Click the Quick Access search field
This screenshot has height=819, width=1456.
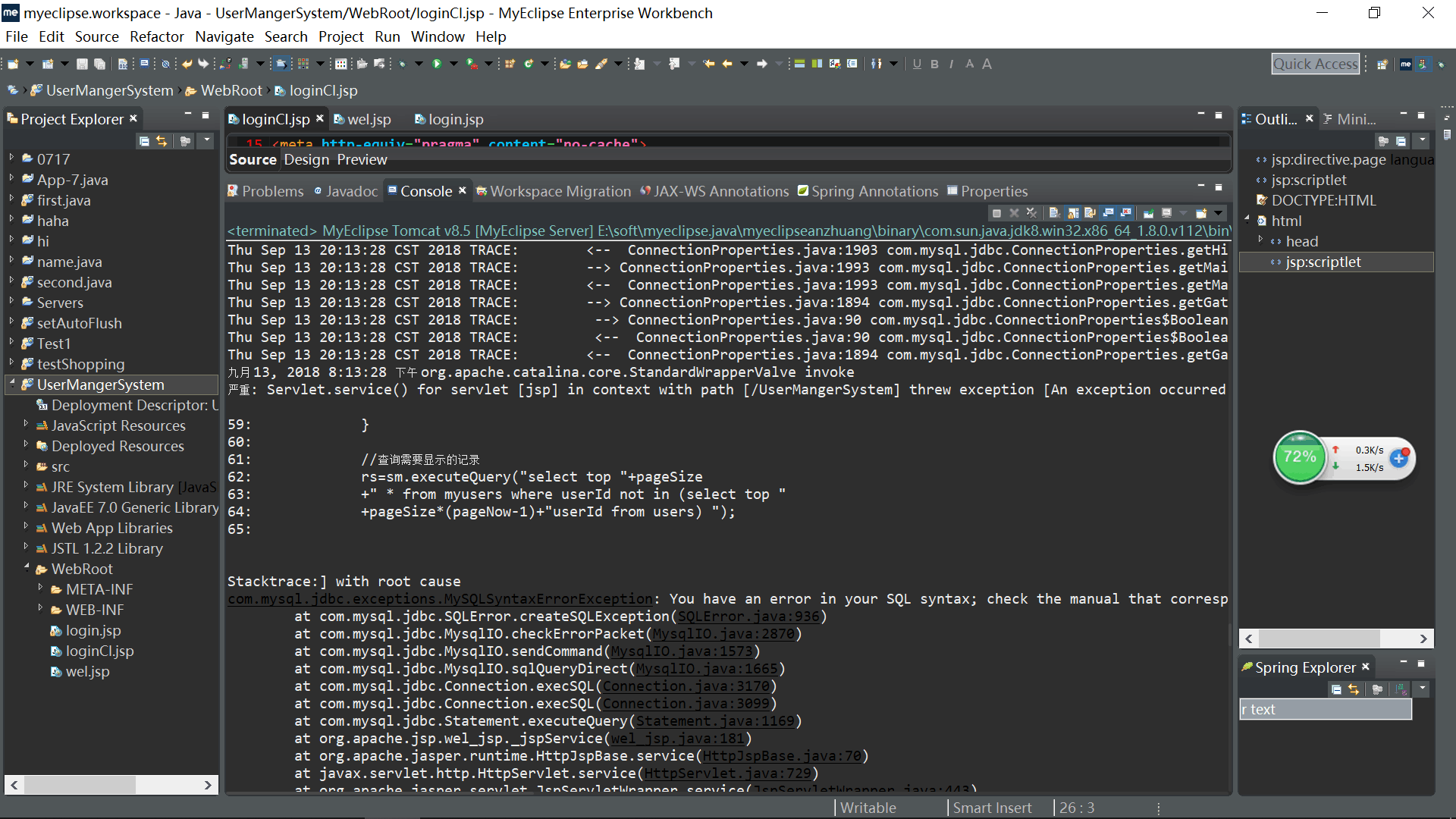point(1315,64)
